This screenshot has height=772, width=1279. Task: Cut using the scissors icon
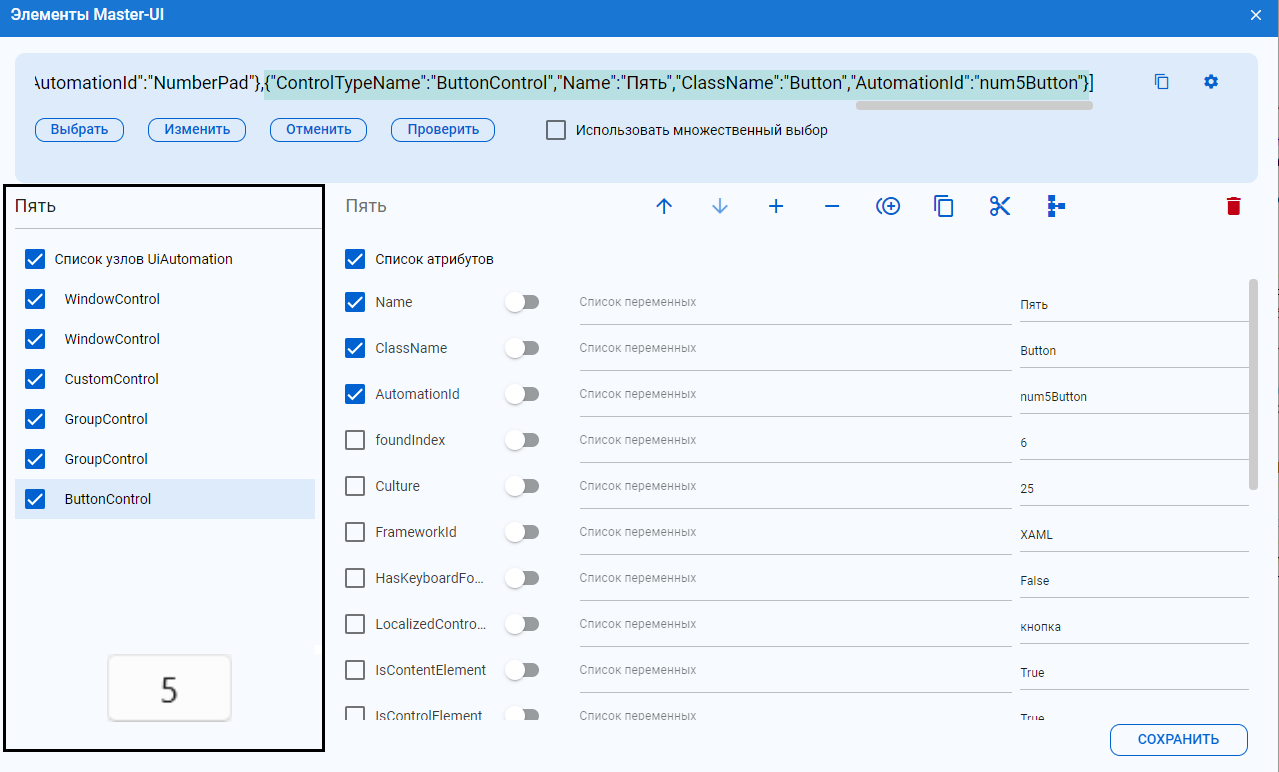click(x=1000, y=206)
